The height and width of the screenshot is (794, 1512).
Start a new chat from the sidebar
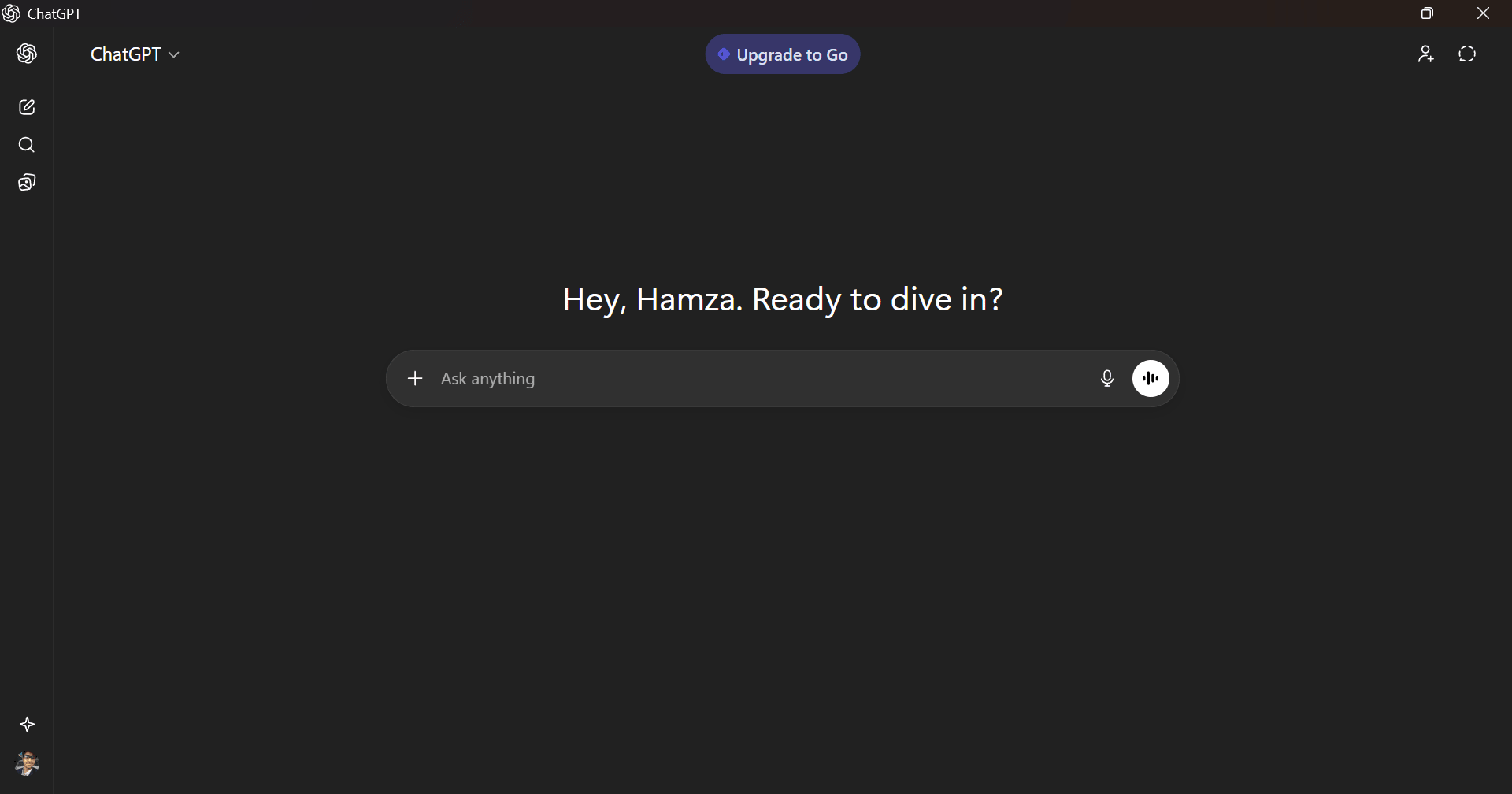tap(27, 107)
